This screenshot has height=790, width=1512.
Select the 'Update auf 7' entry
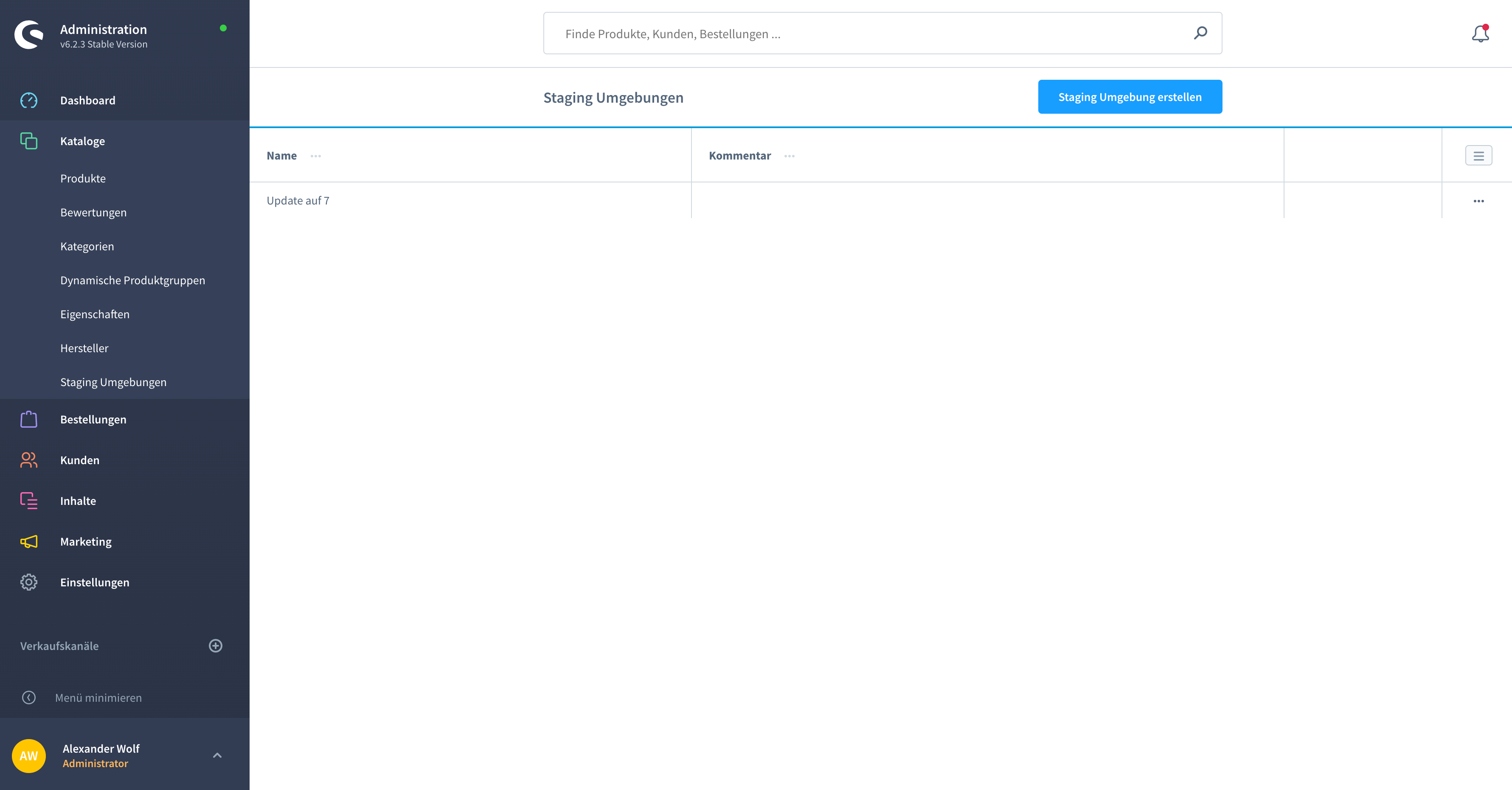(x=298, y=201)
